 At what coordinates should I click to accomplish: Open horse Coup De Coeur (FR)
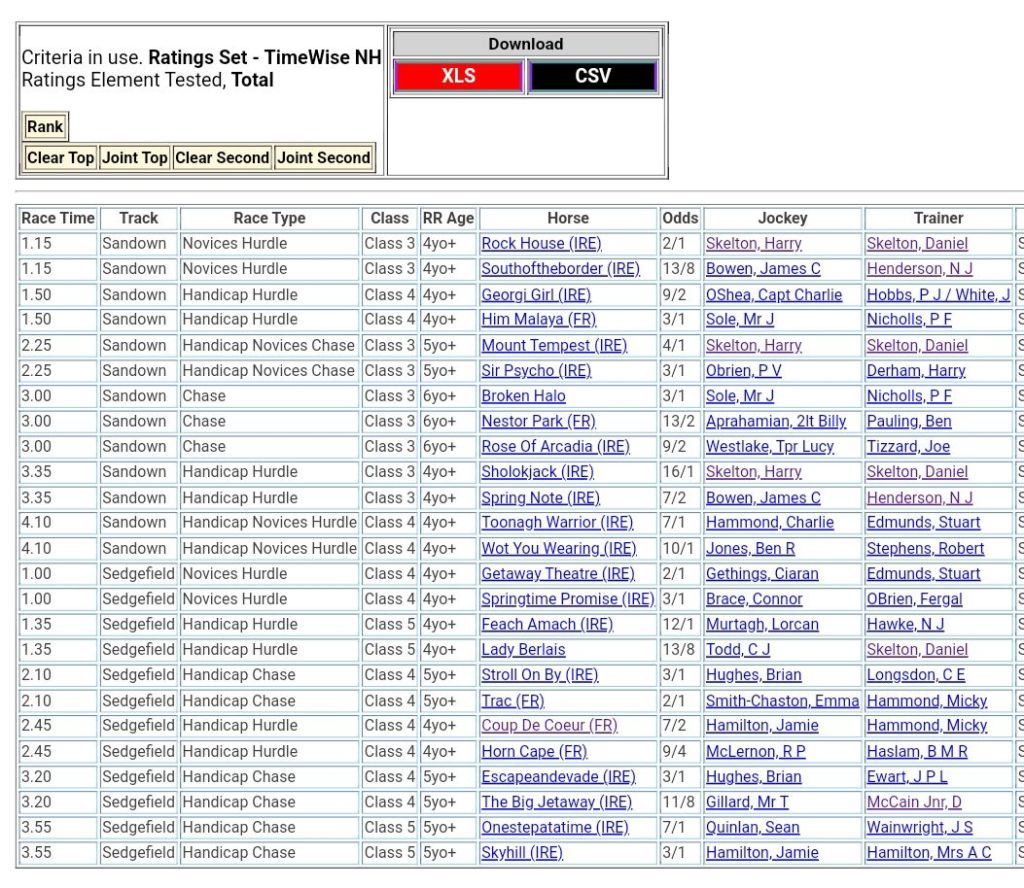pos(549,725)
